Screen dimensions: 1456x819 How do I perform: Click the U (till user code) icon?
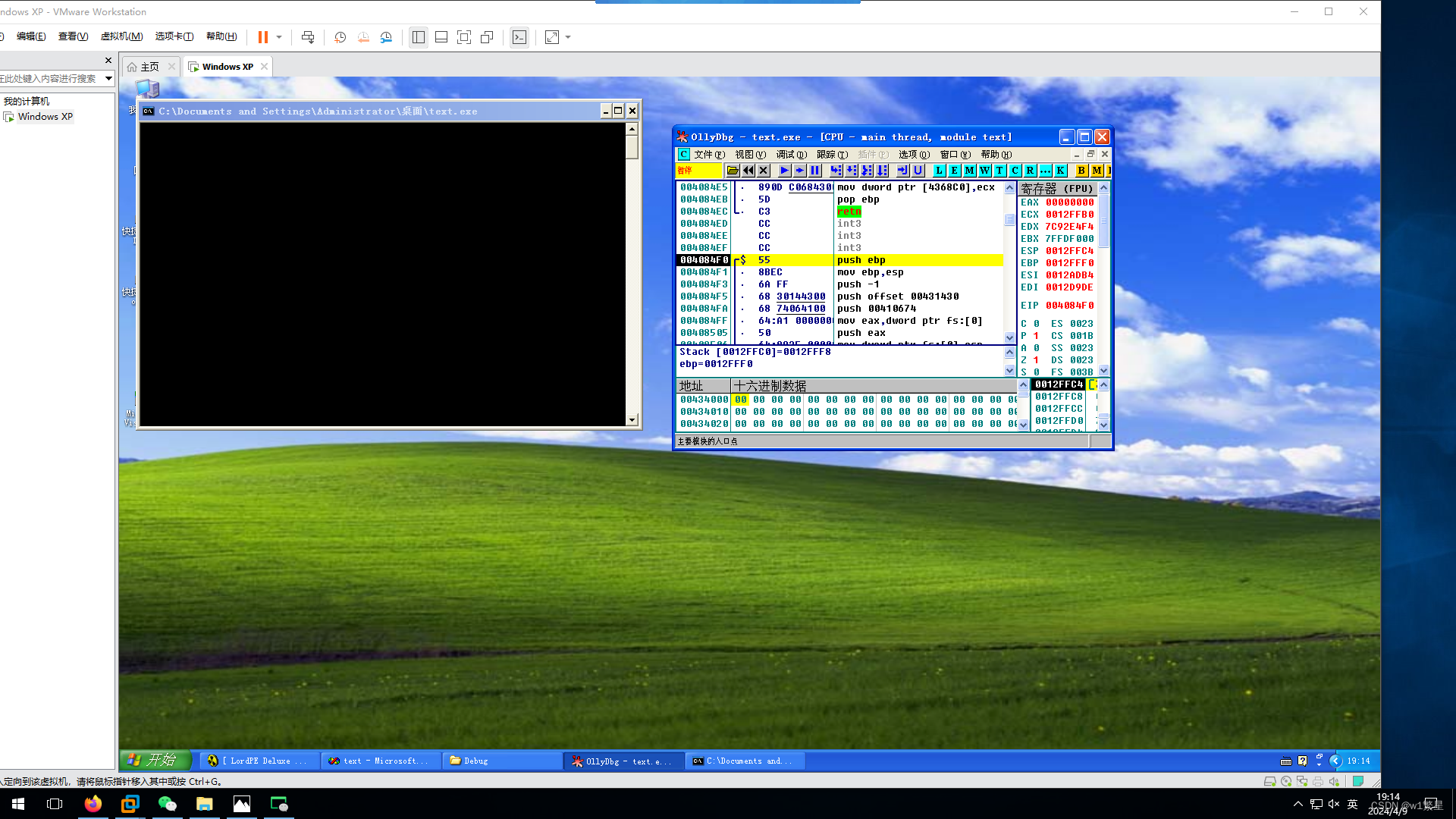pos(918,171)
